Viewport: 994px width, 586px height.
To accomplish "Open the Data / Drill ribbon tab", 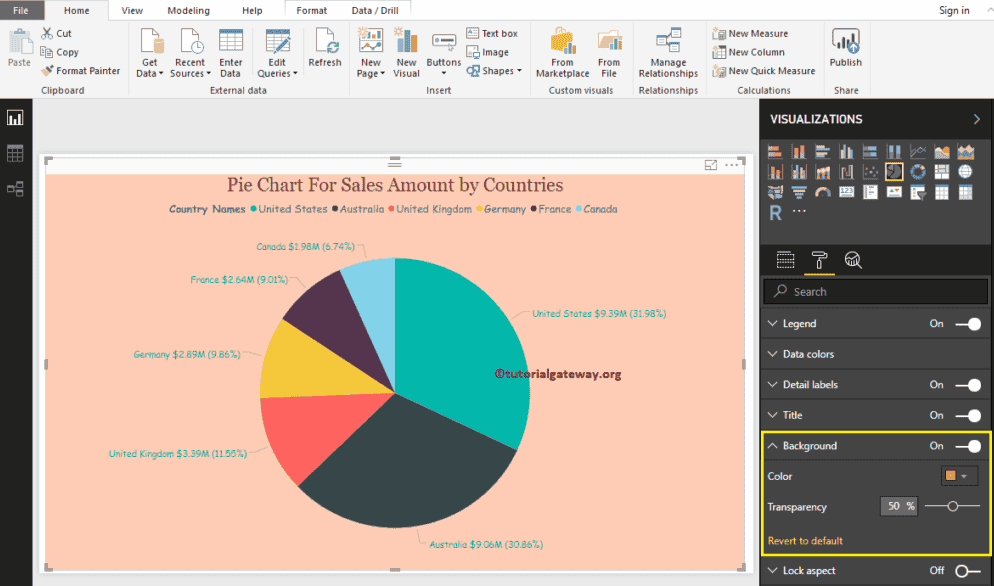I will (x=375, y=10).
